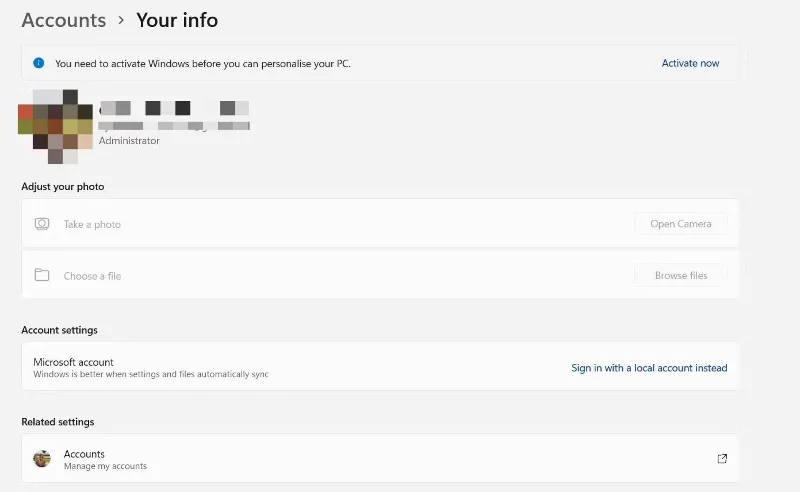This screenshot has height=492, width=800.
Task: Click the 'Your info' page title
Action: [177, 20]
